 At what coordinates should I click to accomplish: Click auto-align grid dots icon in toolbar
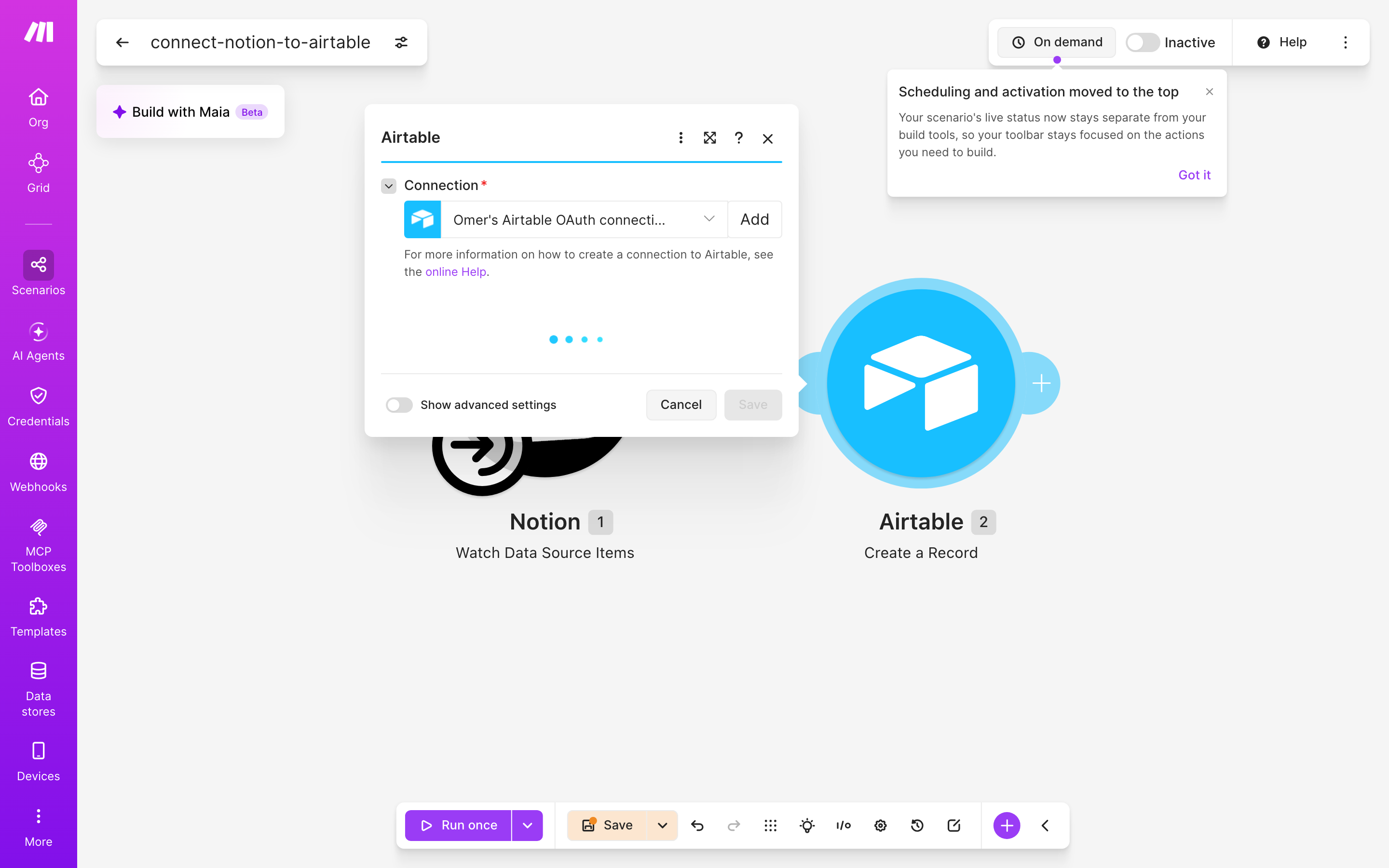tap(770, 826)
